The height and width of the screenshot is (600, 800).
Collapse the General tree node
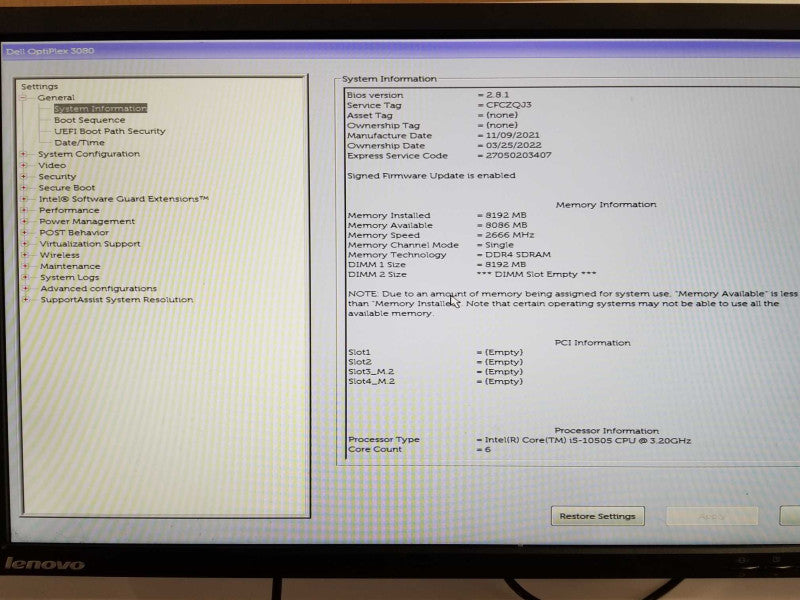23,97
